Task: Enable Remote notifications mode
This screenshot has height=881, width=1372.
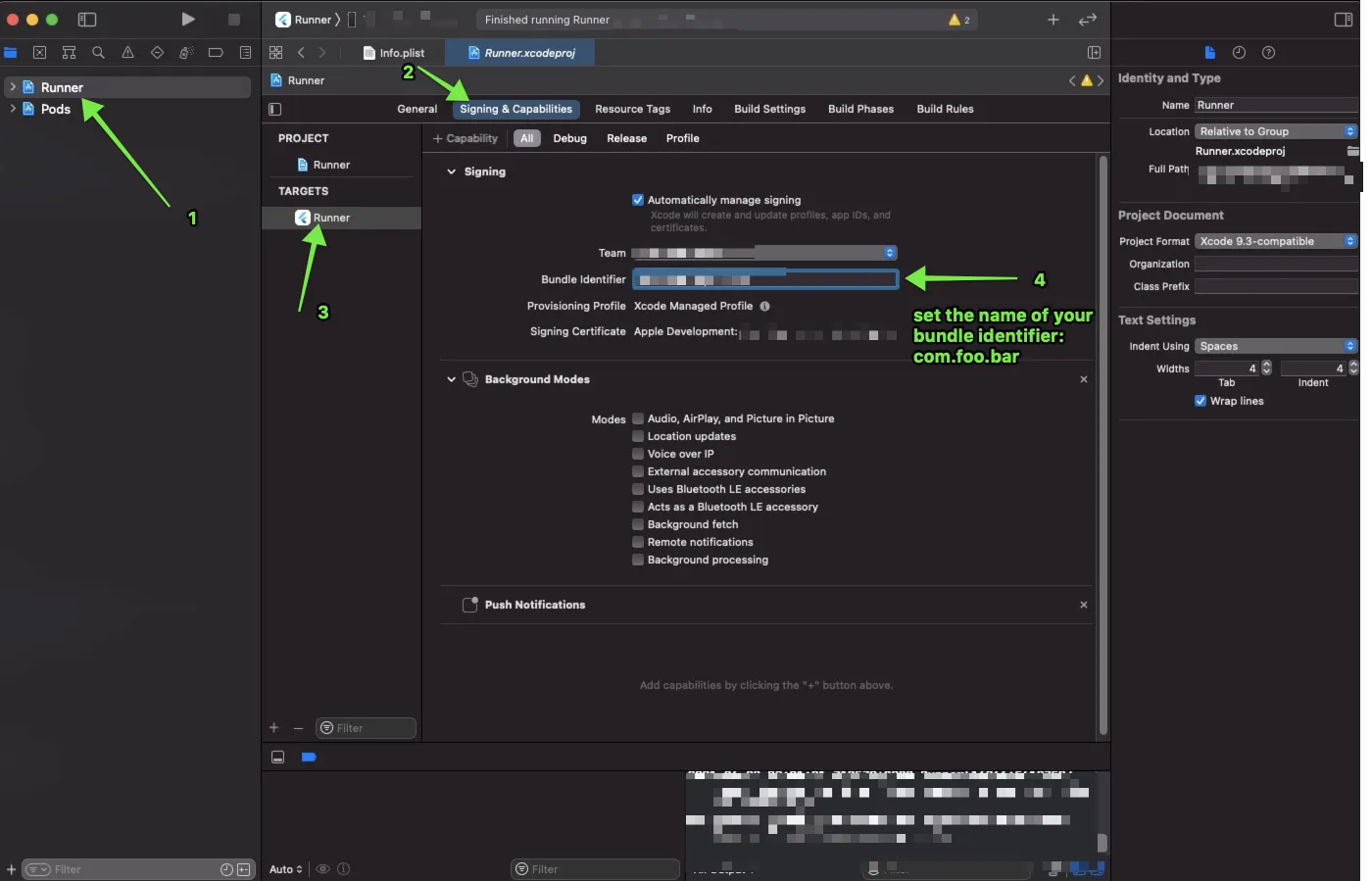Action: [x=638, y=542]
